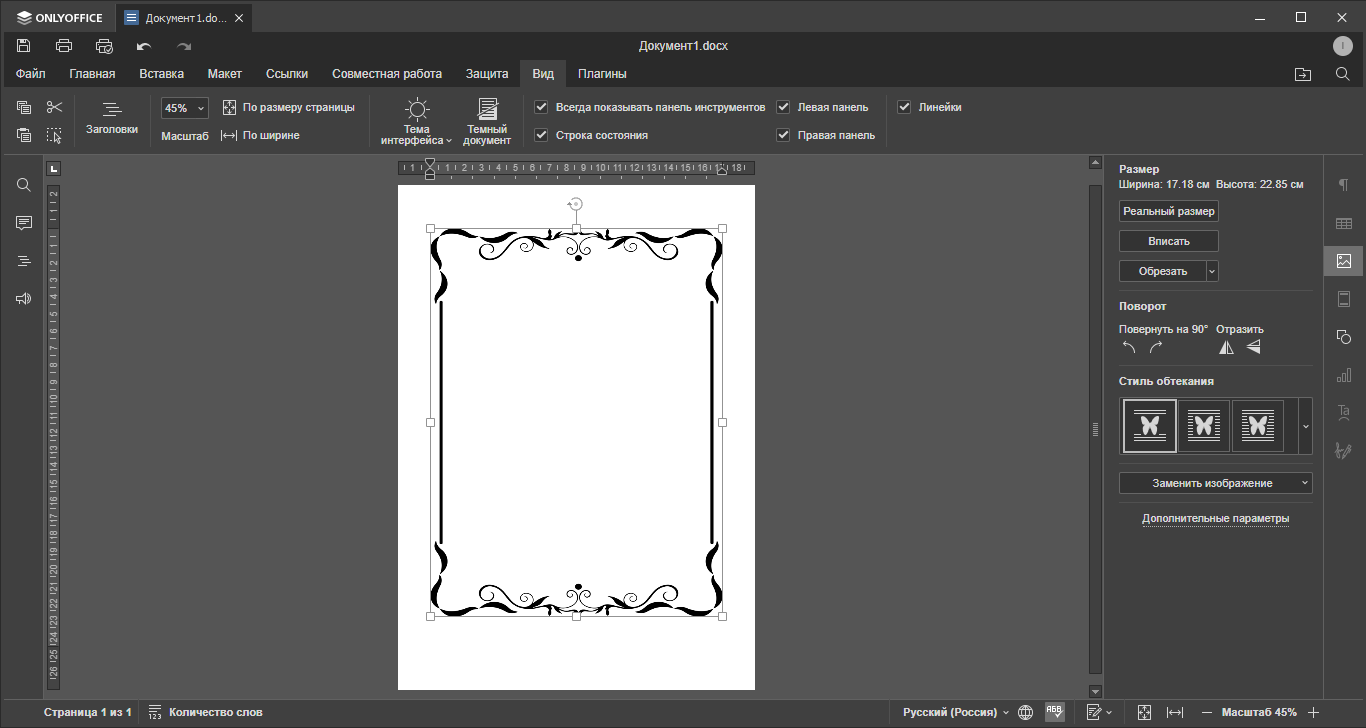Click the vertical scrollbar thumb
This screenshot has height=728, width=1366.
[x=1096, y=429]
